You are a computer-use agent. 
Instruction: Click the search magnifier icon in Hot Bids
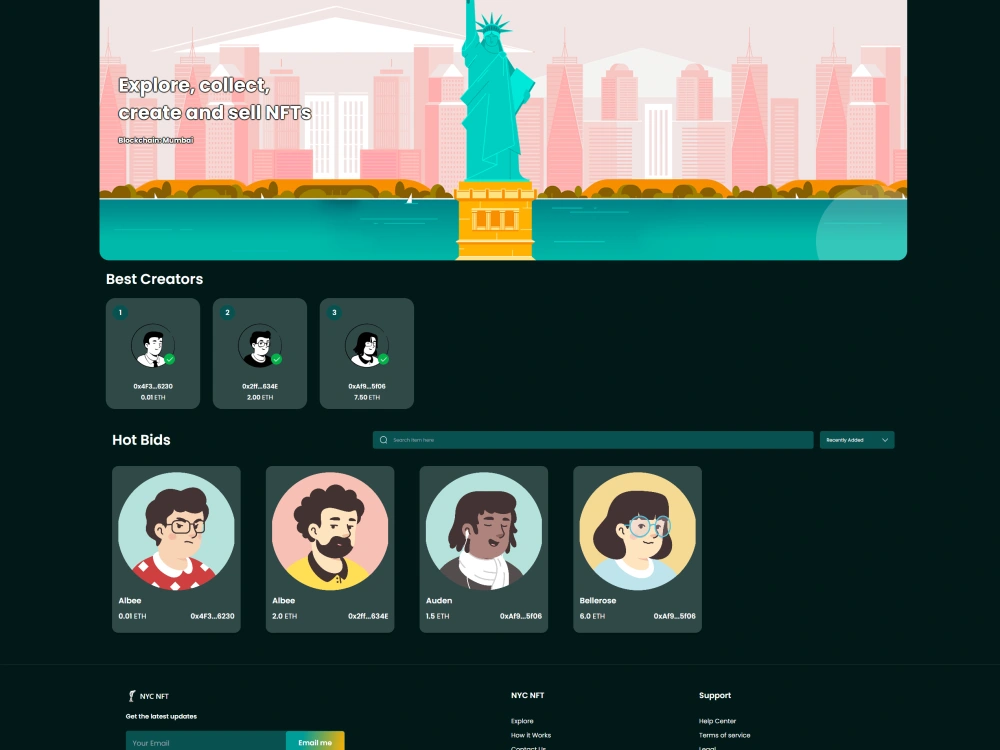click(x=383, y=440)
